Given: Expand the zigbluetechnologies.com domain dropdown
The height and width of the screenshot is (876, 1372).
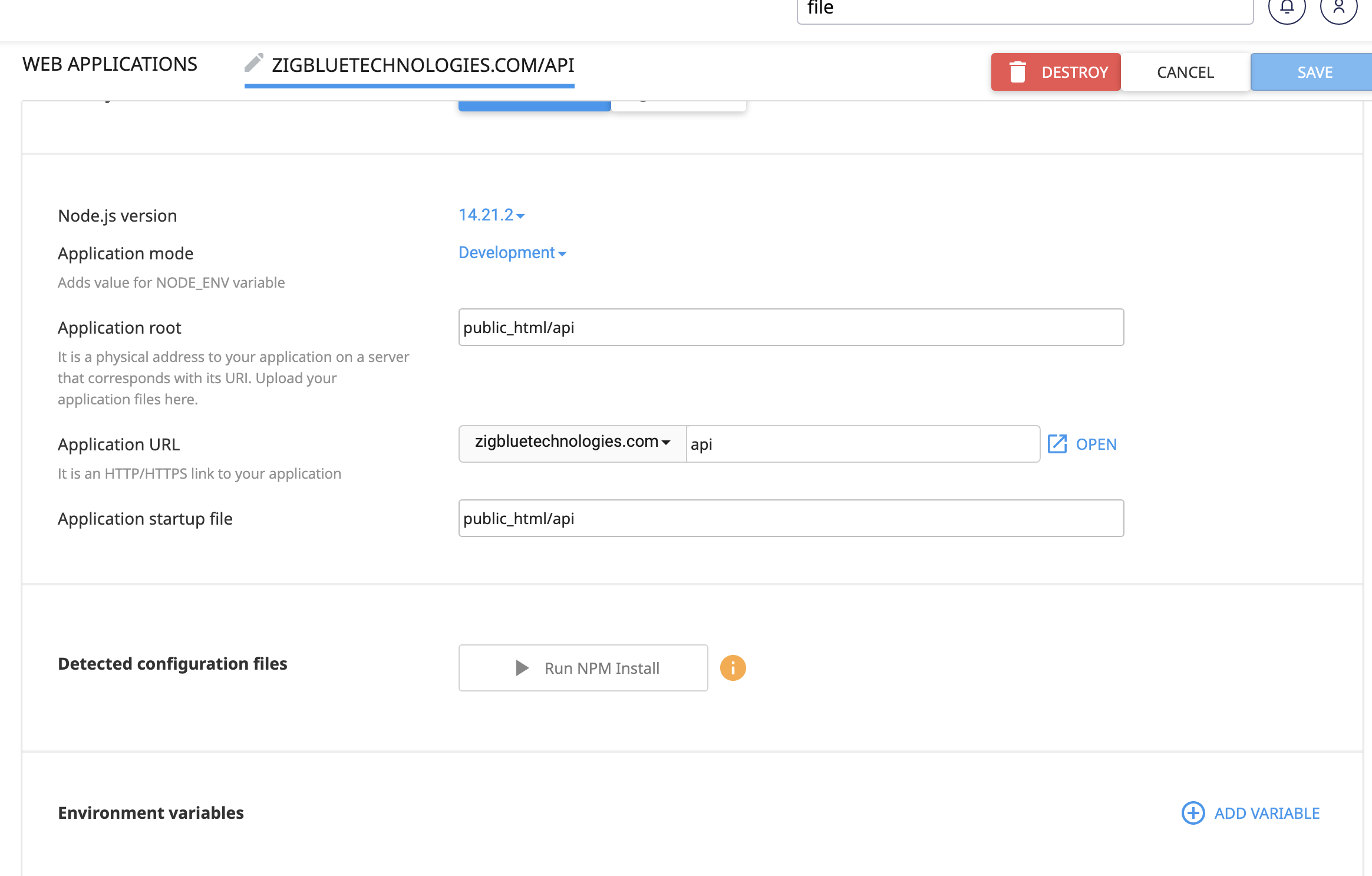Looking at the screenshot, I should tap(572, 442).
